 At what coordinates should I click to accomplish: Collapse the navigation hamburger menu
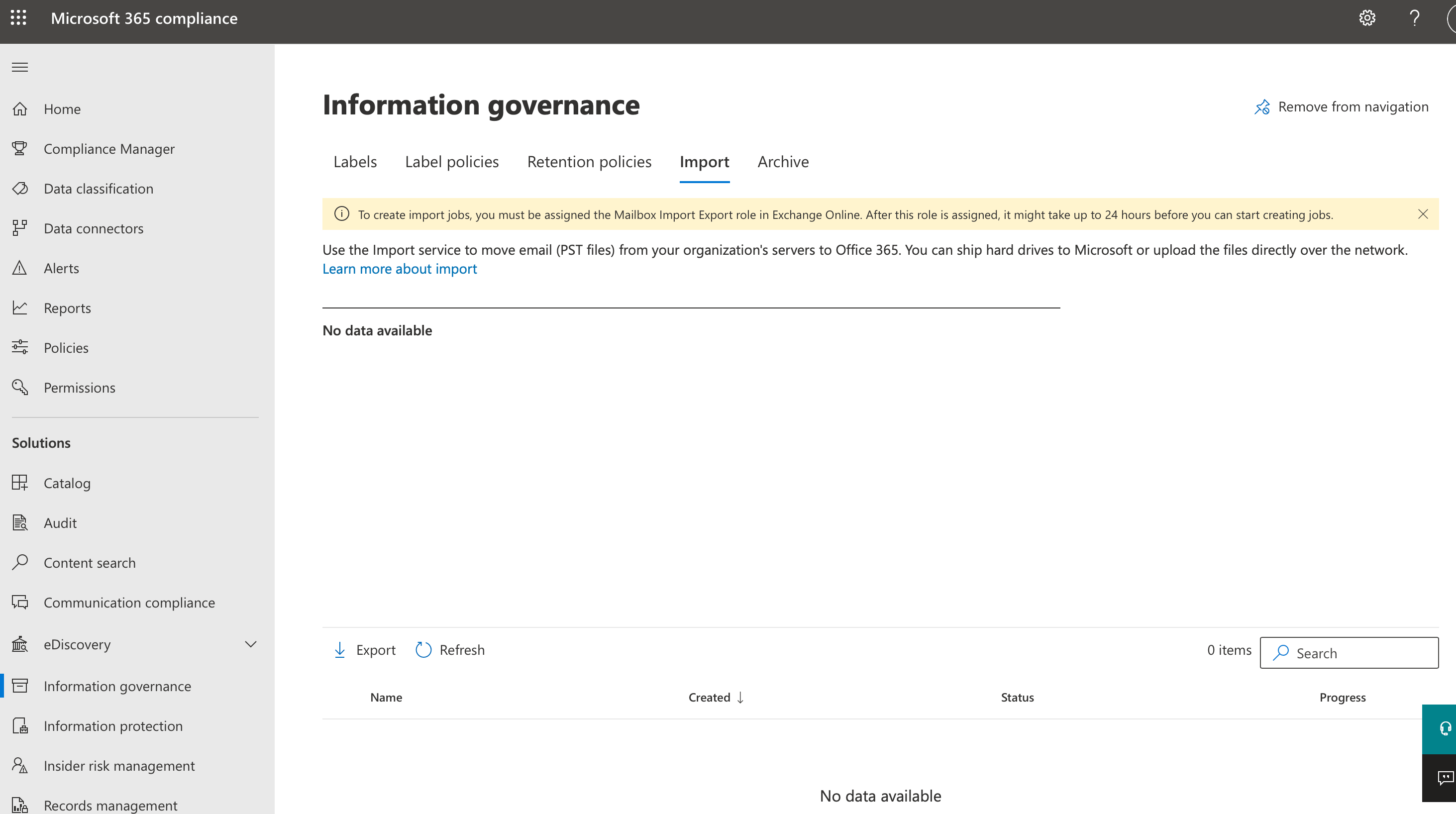click(20, 67)
